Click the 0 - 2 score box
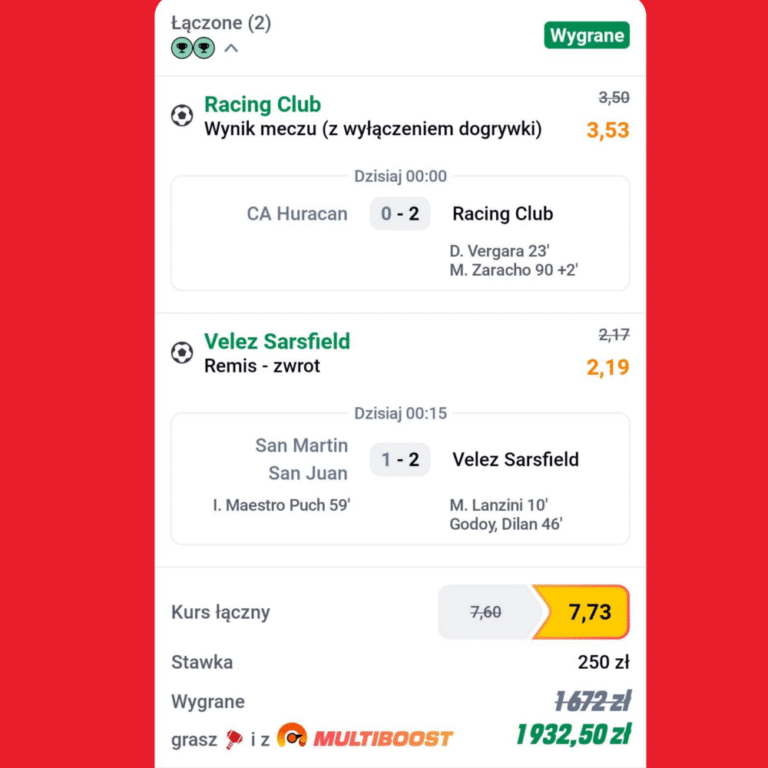The height and width of the screenshot is (768, 768). 400,214
